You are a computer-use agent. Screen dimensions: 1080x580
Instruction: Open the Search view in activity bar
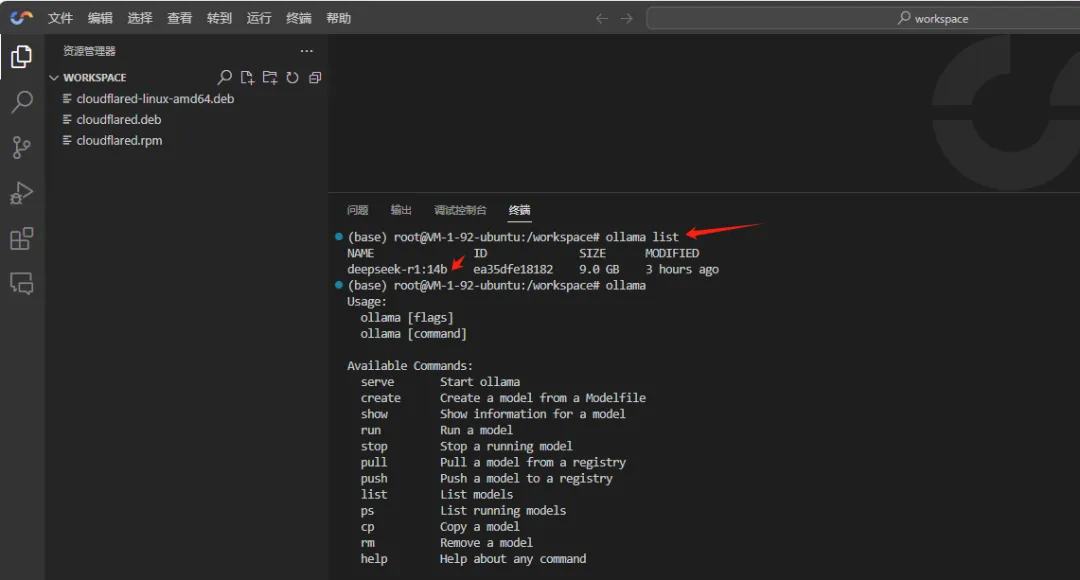[x=21, y=102]
